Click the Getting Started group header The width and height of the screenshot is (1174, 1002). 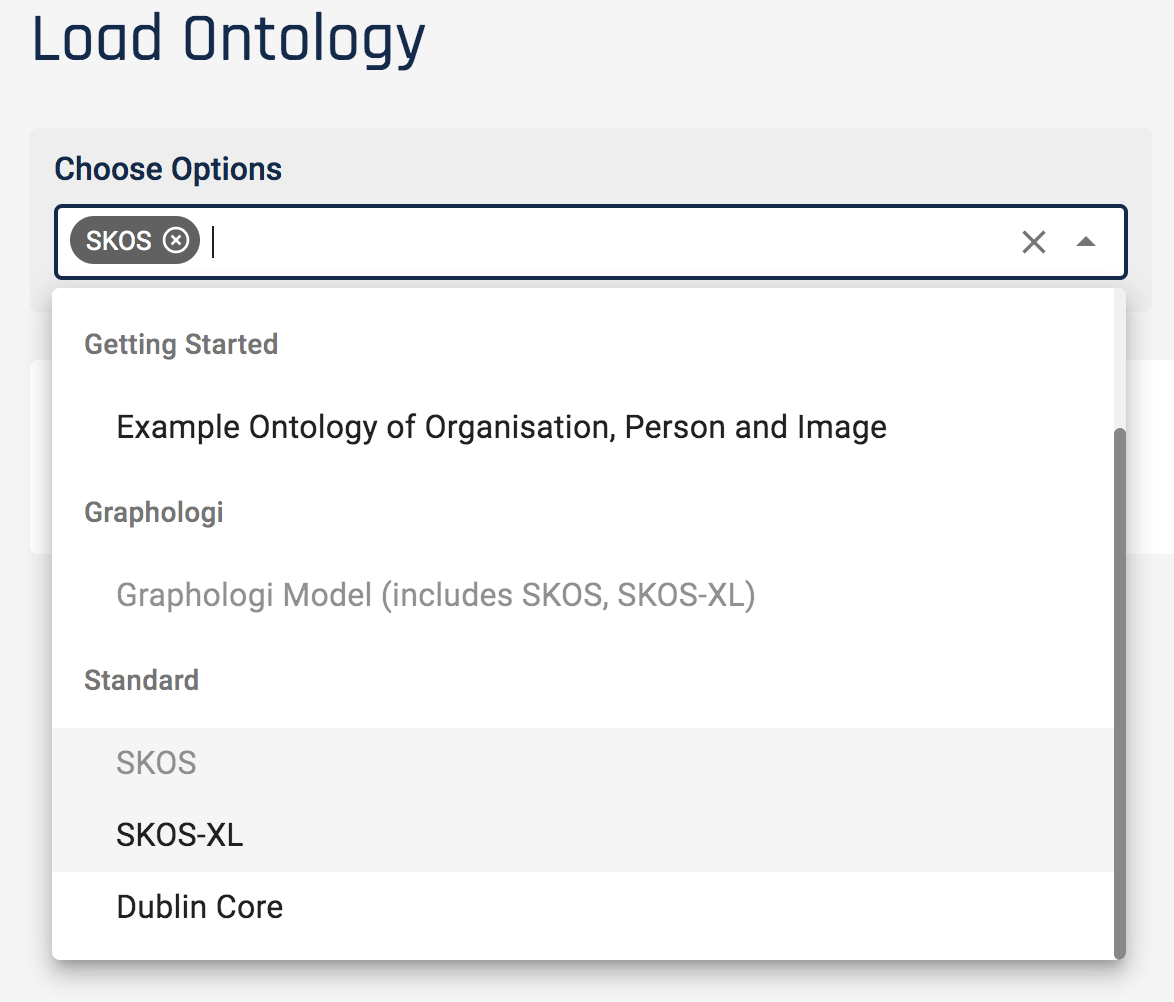(181, 345)
